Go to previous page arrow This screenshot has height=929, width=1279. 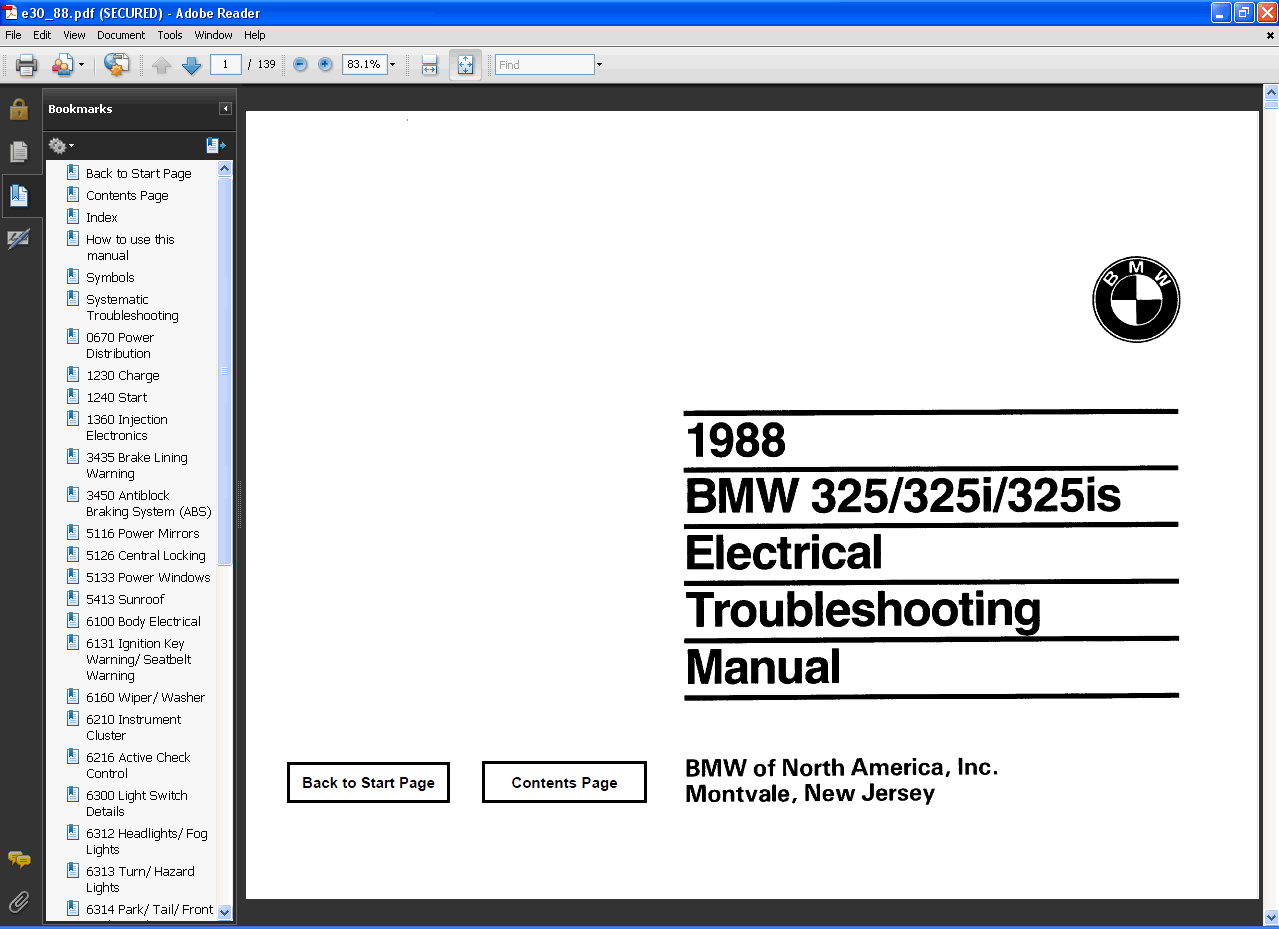point(162,65)
